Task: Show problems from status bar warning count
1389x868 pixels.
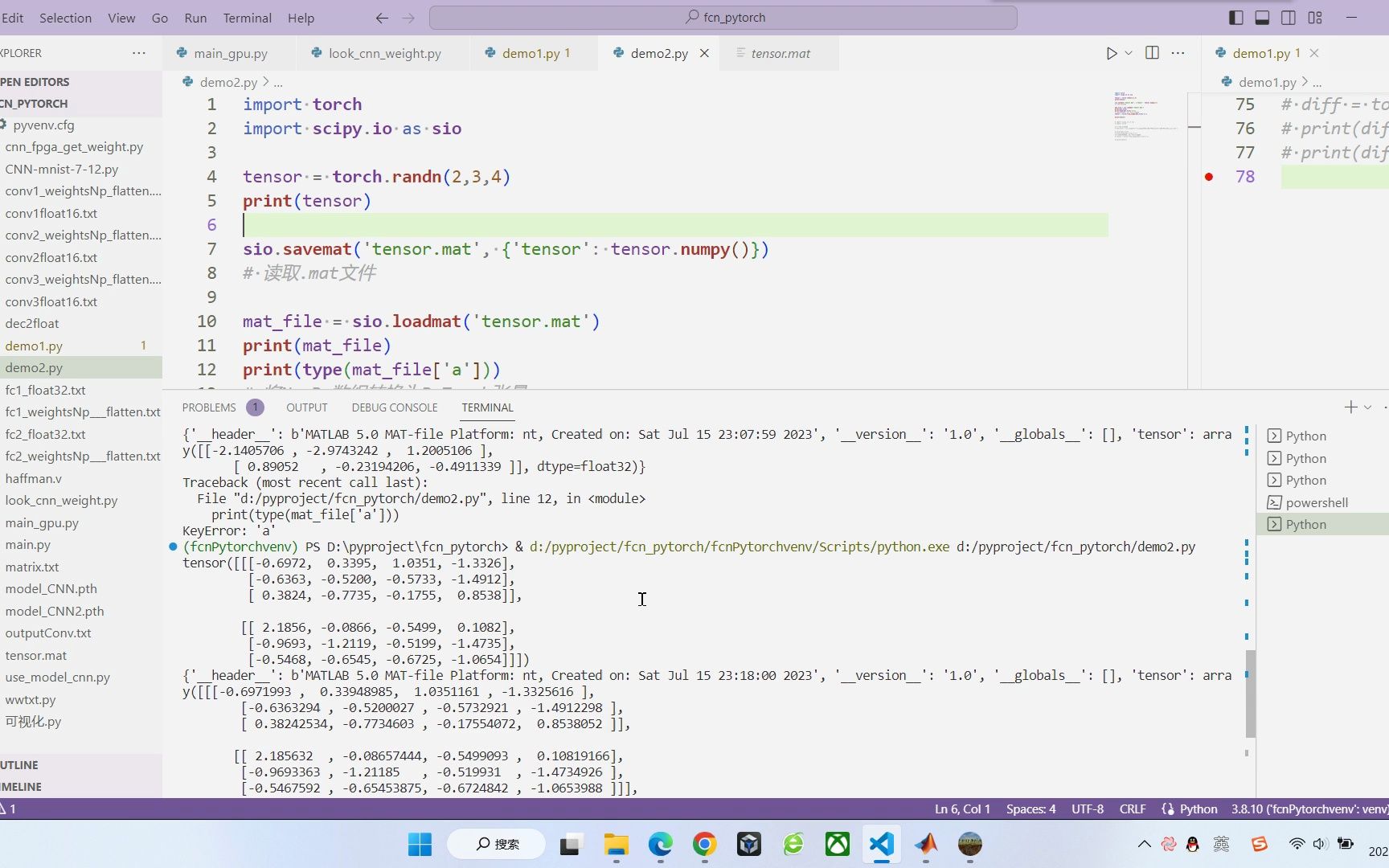Action: pyautogui.click(x=9, y=809)
